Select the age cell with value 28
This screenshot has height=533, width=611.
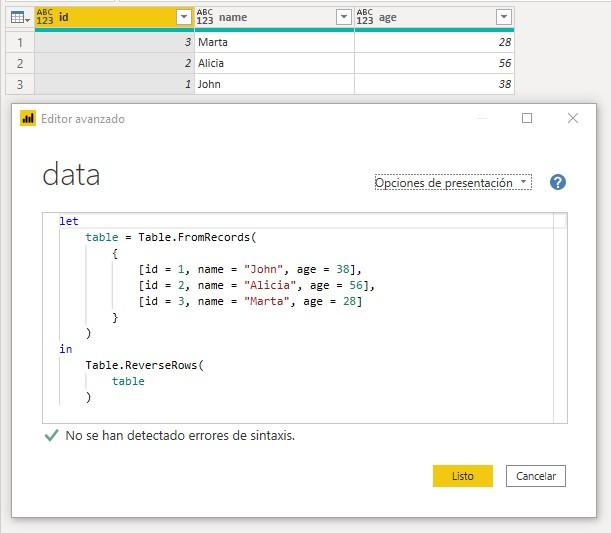[434, 42]
